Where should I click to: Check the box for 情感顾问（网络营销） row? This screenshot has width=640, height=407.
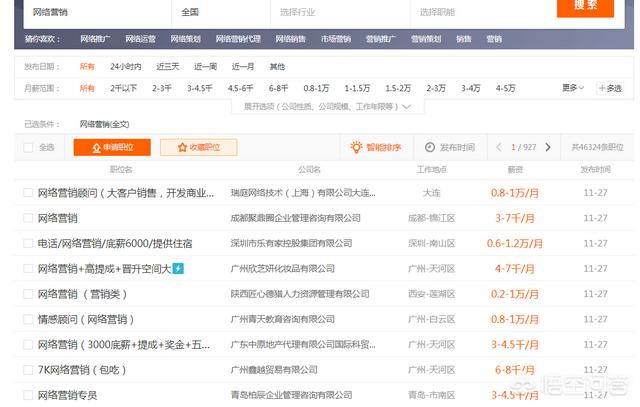tap(28, 319)
